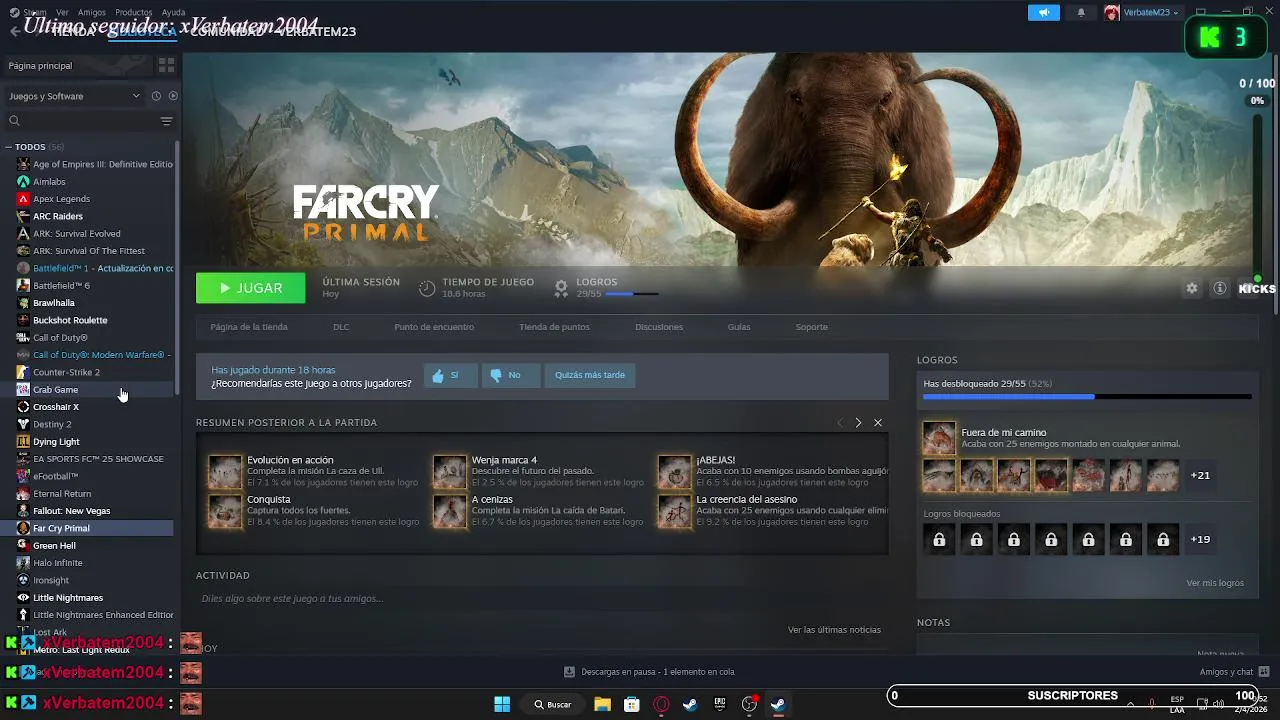
Task: Click the A cenizas achievement icon
Action: pos(450,511)
